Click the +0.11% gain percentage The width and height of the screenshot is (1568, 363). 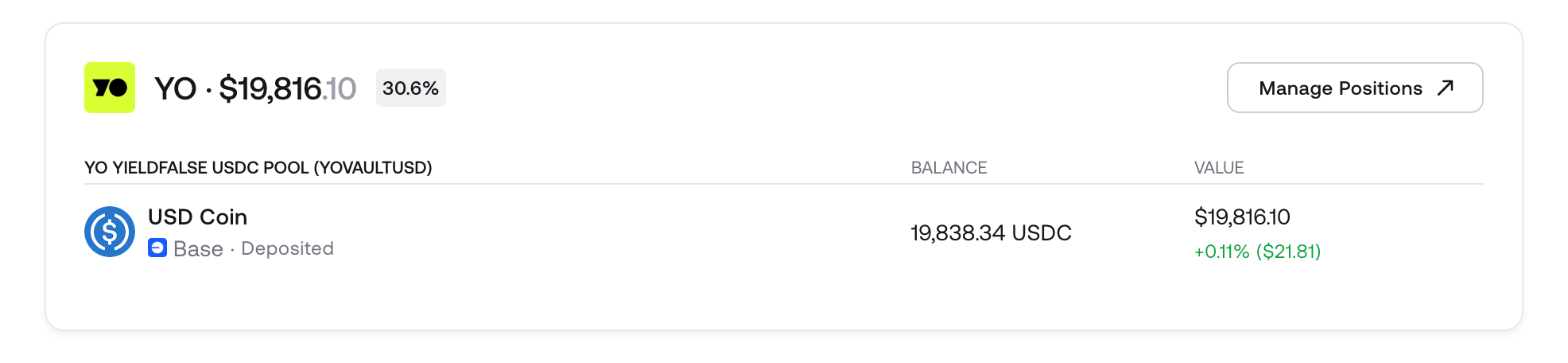point(1221,252)
